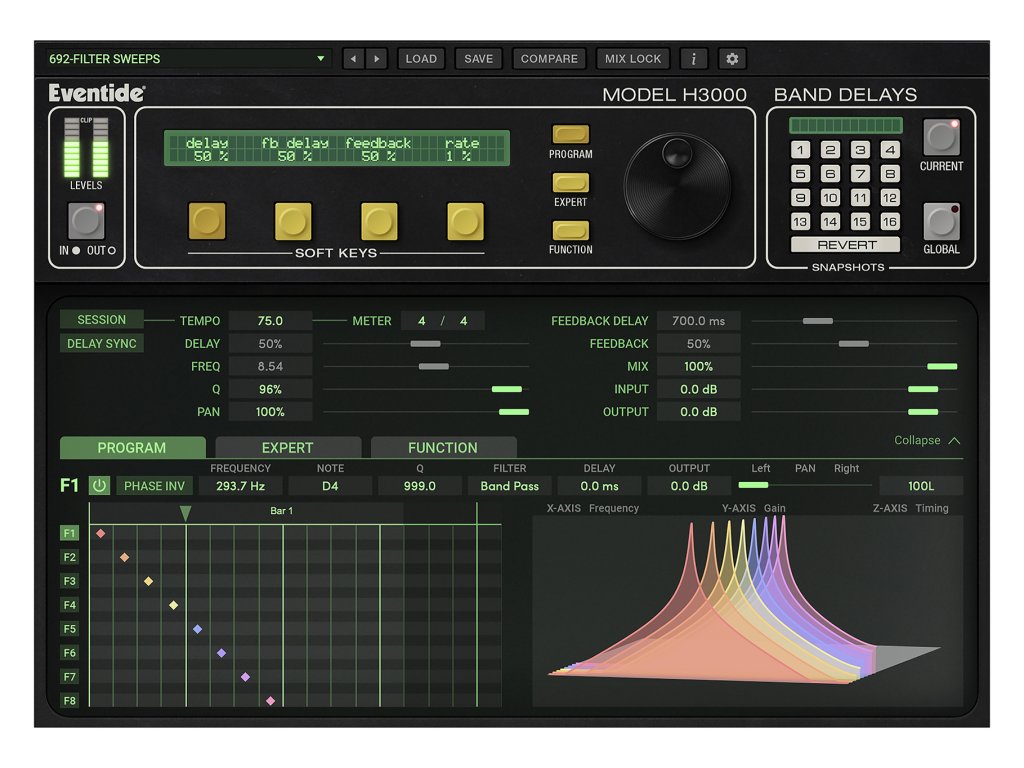The width and height of the screenshot is (1024, 768).
Task: Toggle the F1 band power button
Action: 100,486
